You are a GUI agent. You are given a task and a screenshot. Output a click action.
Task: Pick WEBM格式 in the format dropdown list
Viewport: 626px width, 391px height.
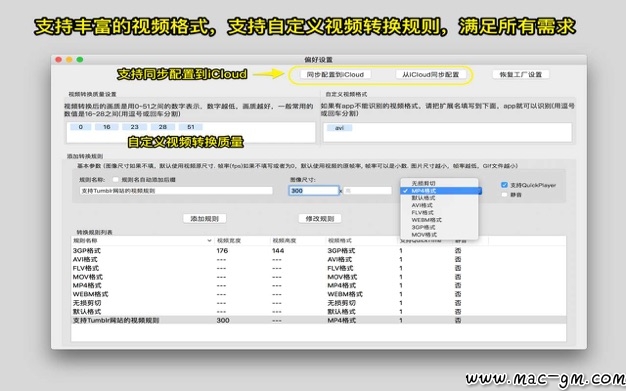[x=439, y=220]
